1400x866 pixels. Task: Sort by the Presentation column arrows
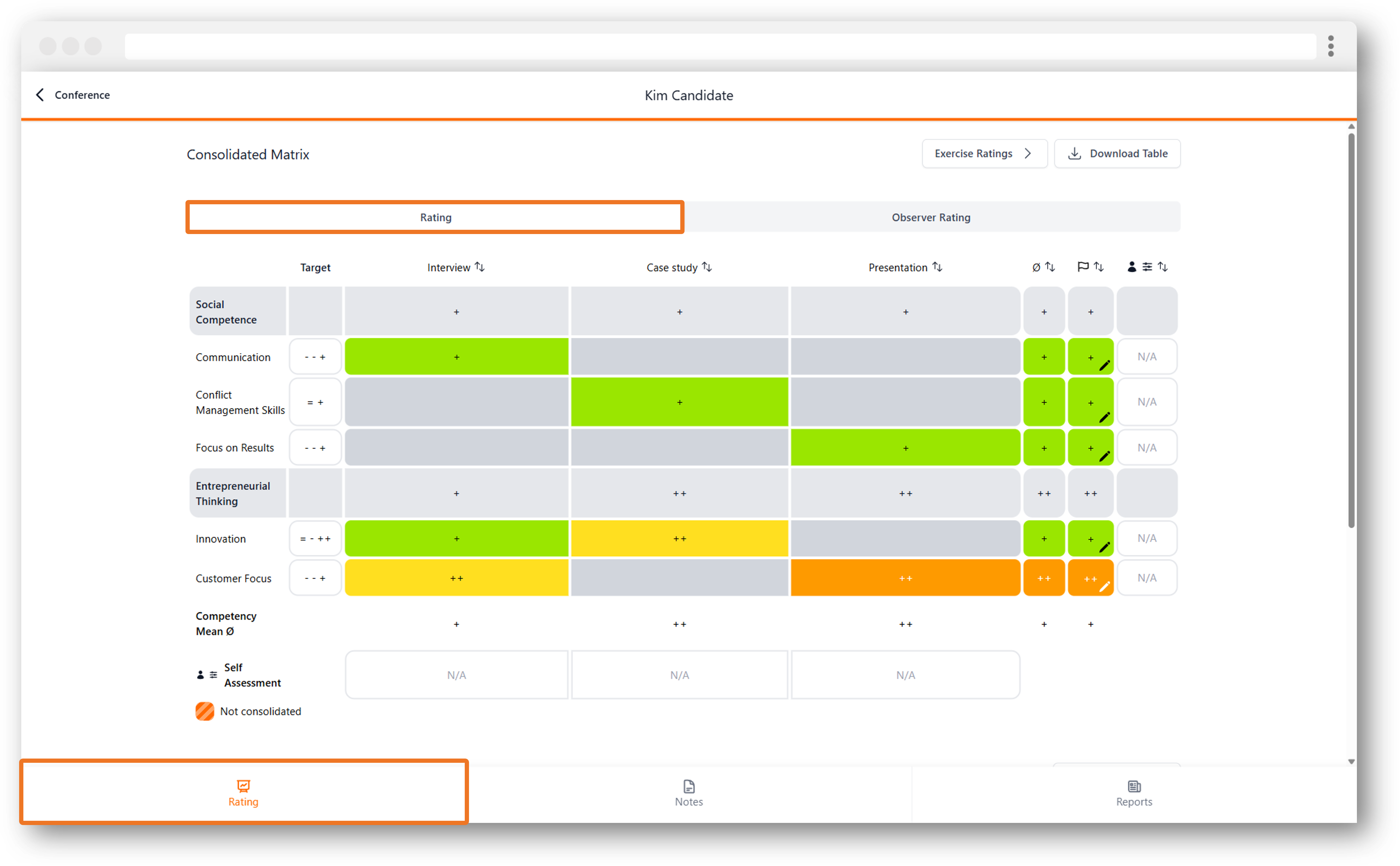point(937,267)
